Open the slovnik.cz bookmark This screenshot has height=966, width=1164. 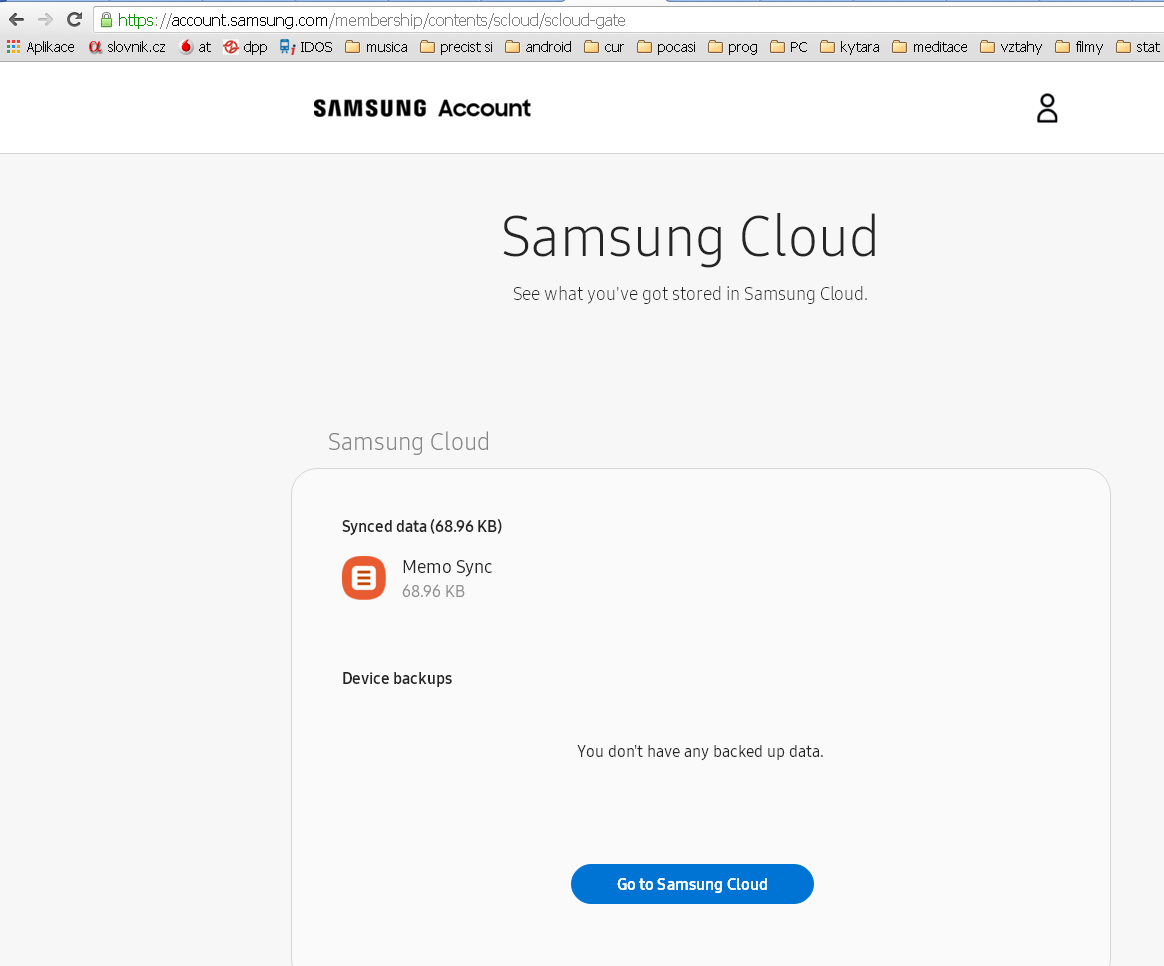(127, 47)
